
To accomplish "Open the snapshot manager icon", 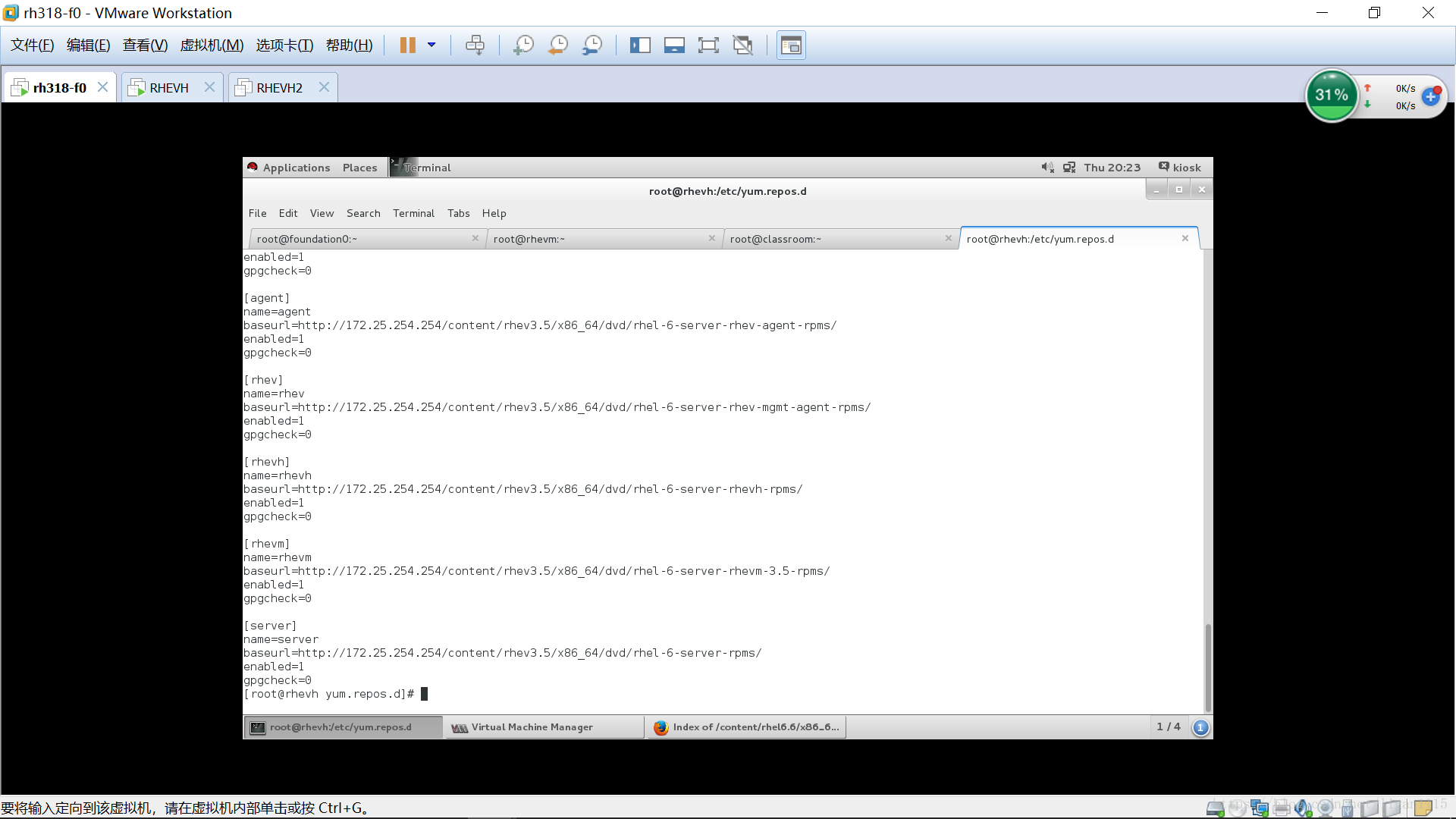I will (592, 45).
